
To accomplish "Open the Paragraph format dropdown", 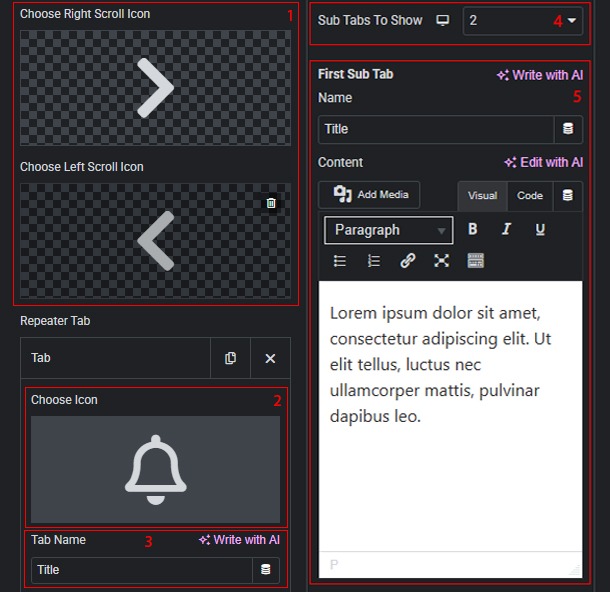I will pyautogui.click(x=388, y=230).
